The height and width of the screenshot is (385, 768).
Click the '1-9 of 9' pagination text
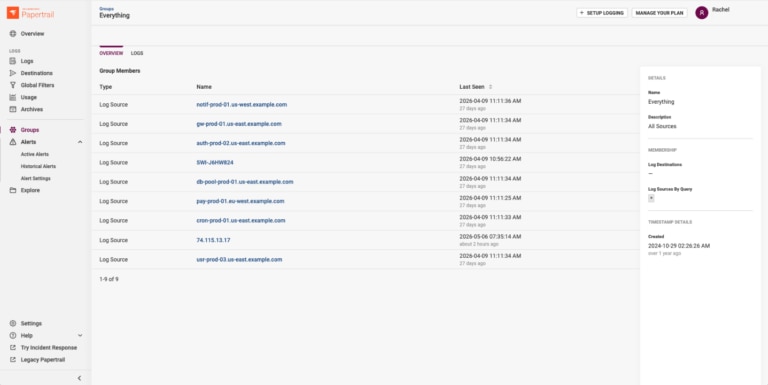pos(109,280)
